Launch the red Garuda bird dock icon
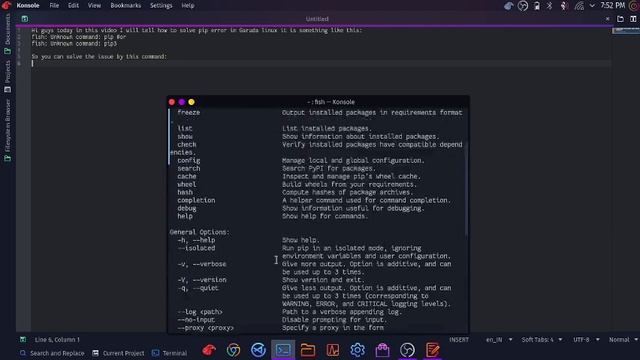The image size is (640, 360). pyautogui.click(x=209, y=350)
